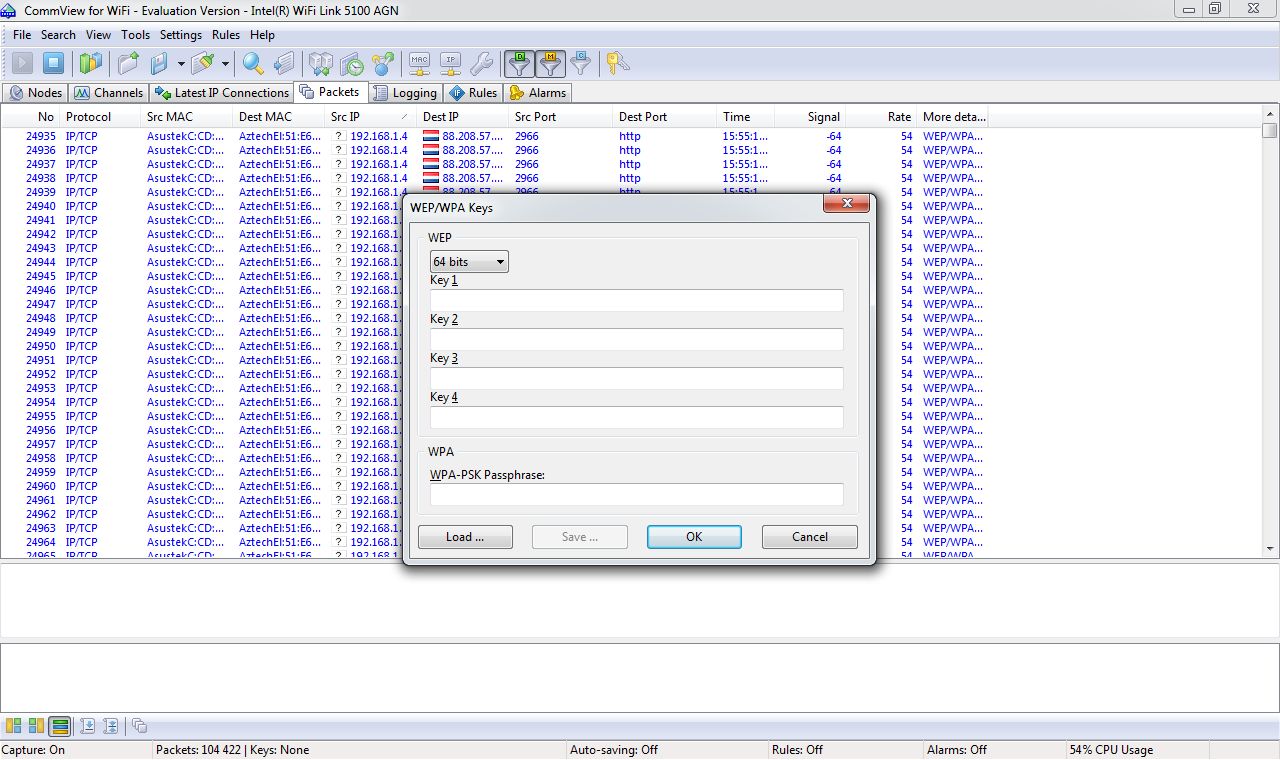Expand the arrow next to the save icon
Viewport: 1280px width, 760px height.
[181, 64]
